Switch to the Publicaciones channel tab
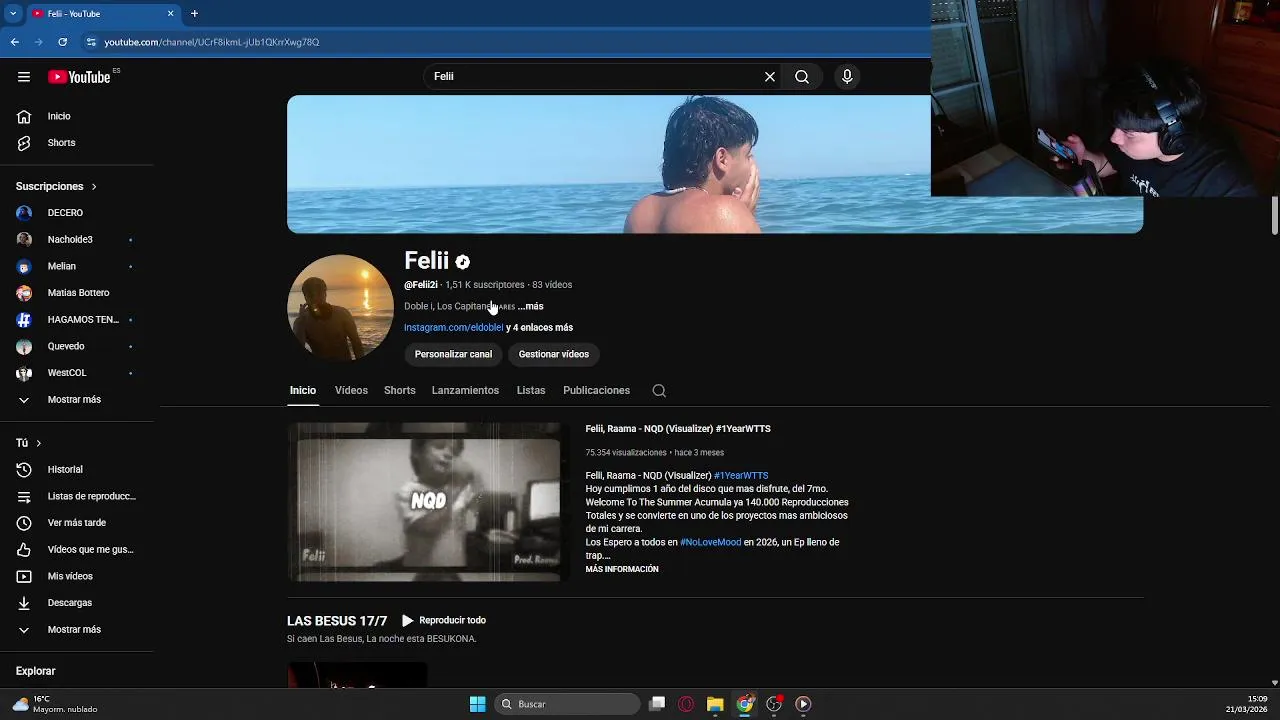The height and width of the screenshot is (720, 1280). click(596, 391)
